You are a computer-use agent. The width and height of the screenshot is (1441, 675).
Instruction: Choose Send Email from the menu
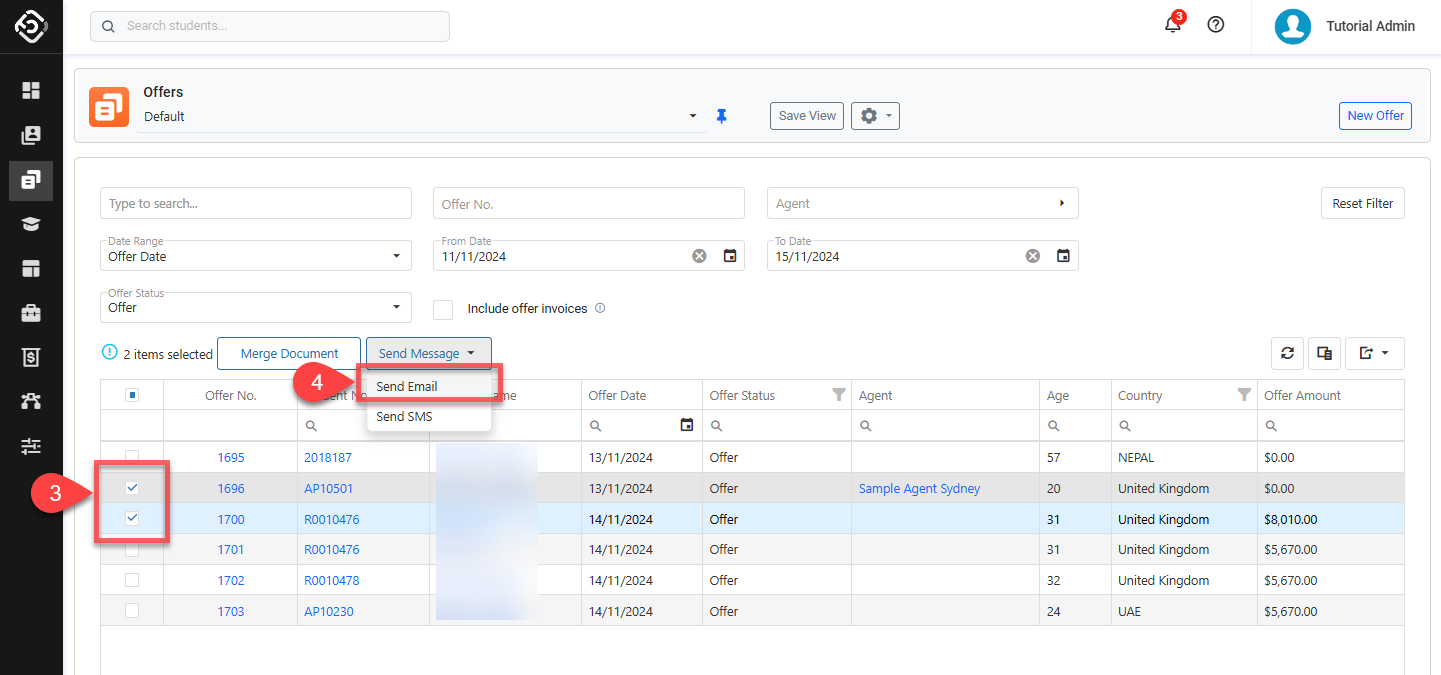pos(407,386)
